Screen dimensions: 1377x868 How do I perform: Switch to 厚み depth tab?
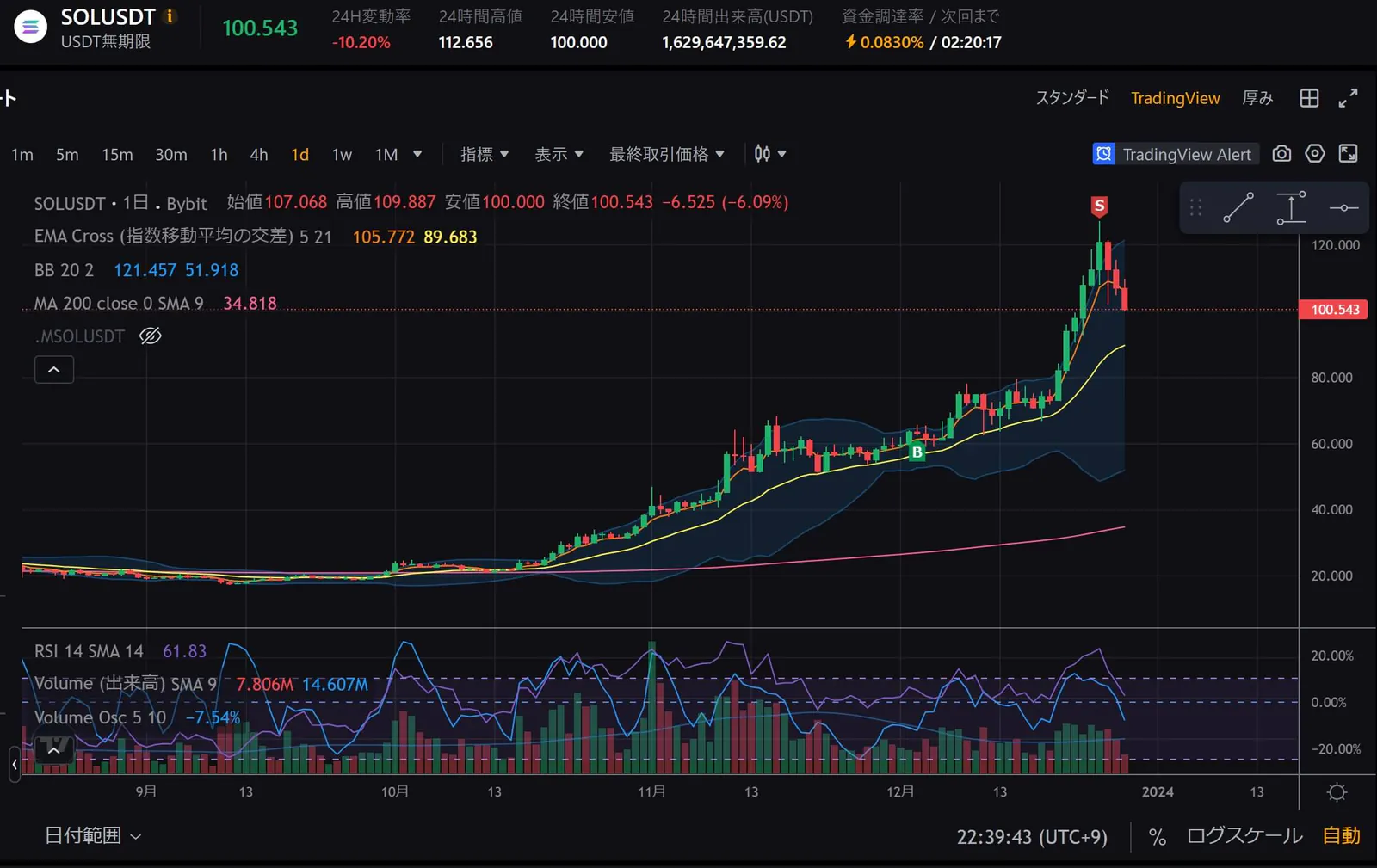pyautogui.click(x=1257, y=98)
